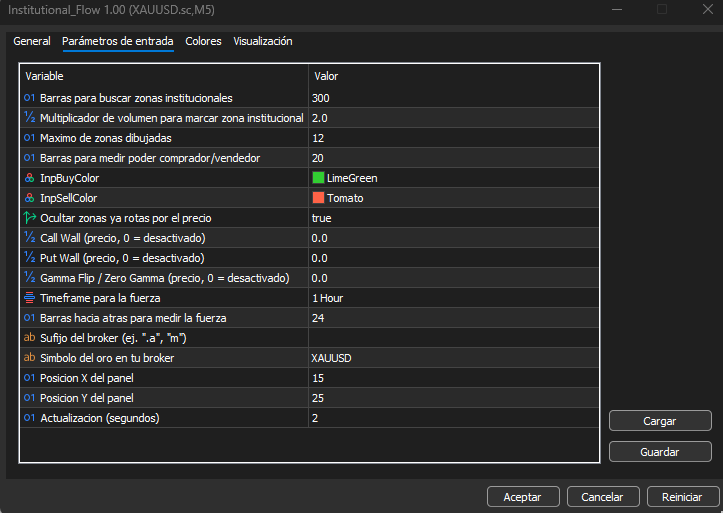Click the boolean arrow icon by Ocultar zonas
This screenshot has width=723, height=513.
click(x=30, y=218)
